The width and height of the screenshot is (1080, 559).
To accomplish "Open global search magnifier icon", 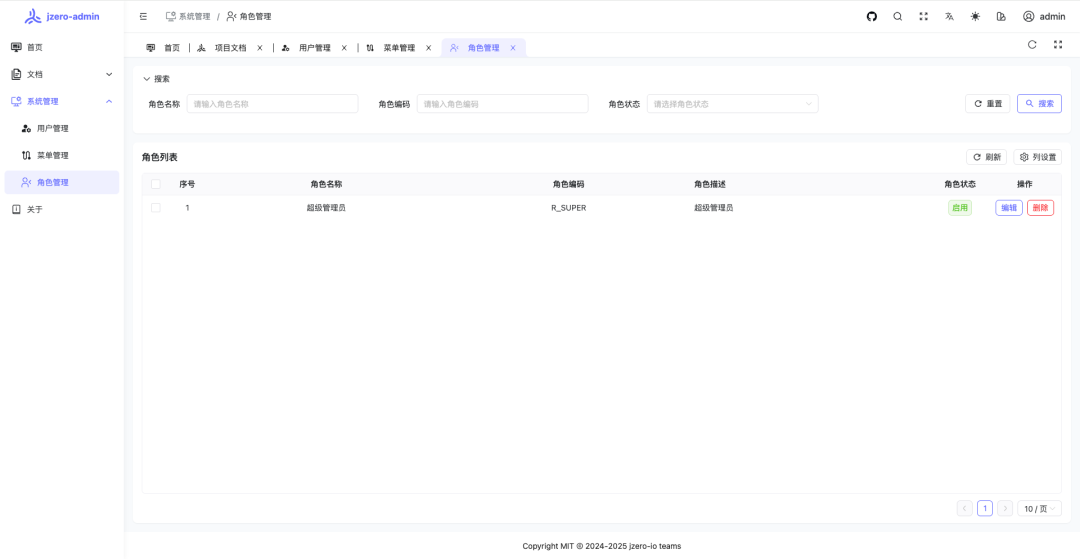I will [897, 17].
